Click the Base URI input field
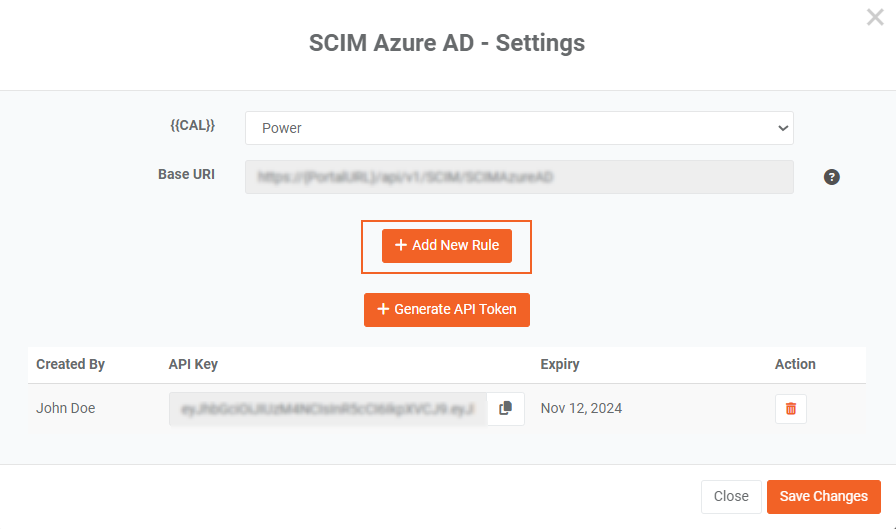This screenshot has height=529, width=896. pyautogui.click(x=518, y=177)
